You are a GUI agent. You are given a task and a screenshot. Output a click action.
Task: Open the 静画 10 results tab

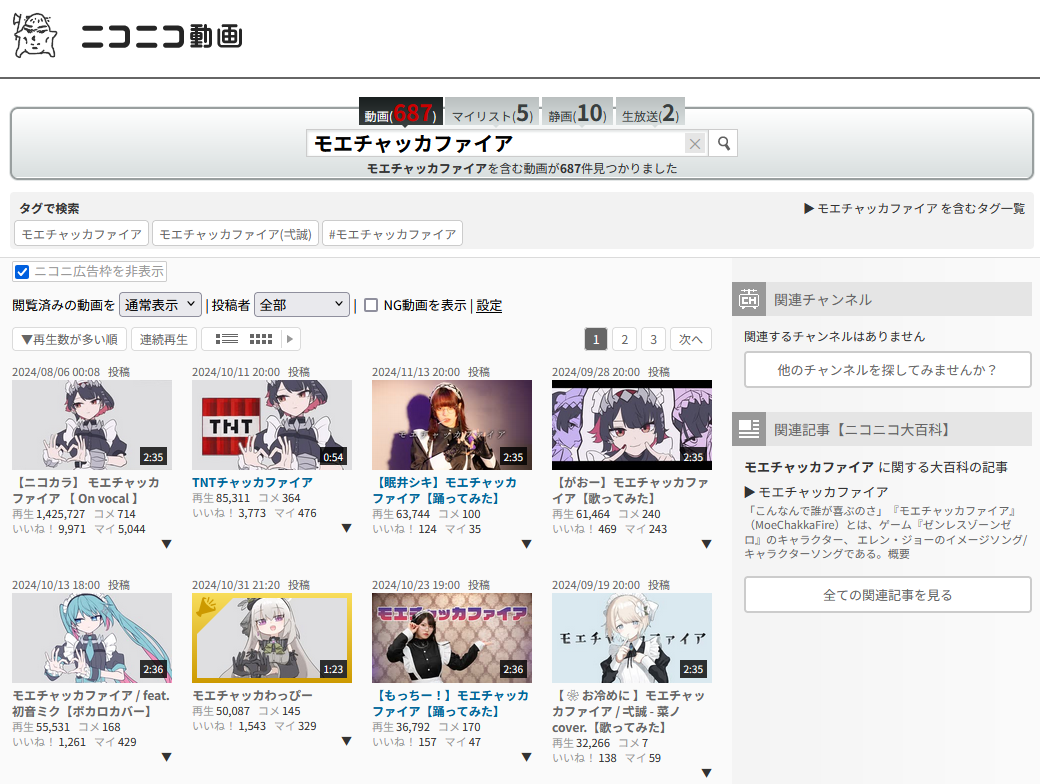[x=577, y=113]
